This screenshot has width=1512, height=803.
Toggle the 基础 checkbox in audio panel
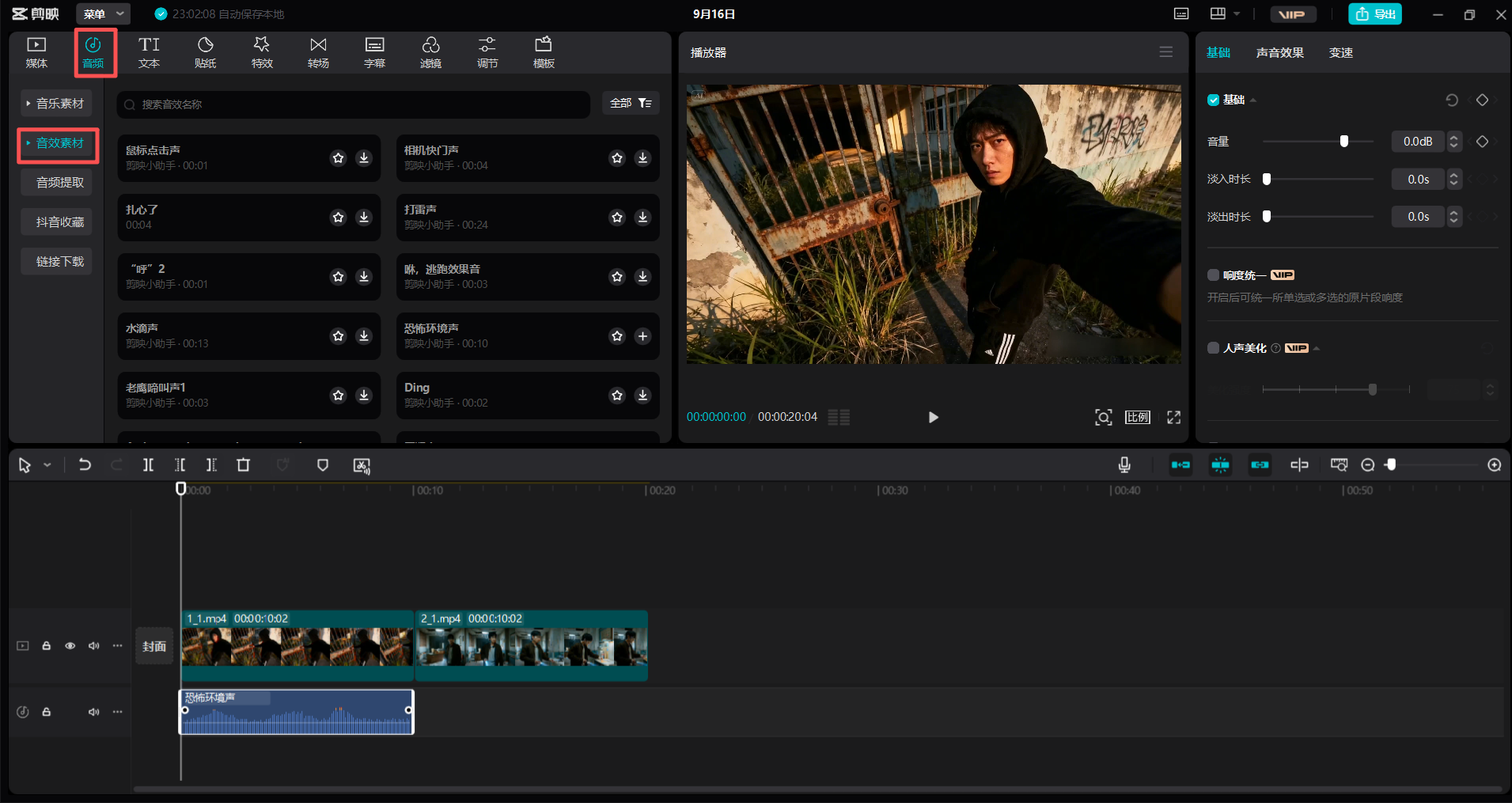pyautogui.click(x=1213, y=100)
